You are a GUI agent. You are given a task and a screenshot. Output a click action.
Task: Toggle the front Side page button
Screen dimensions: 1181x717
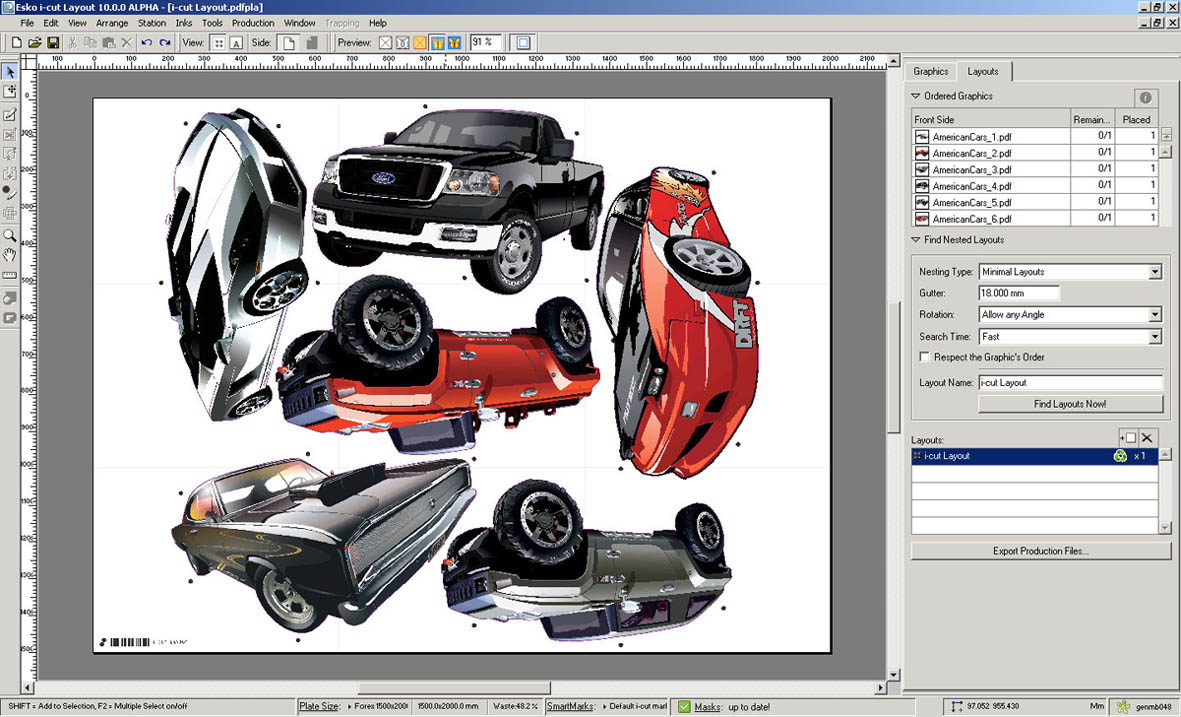click(x=288, y=43)
